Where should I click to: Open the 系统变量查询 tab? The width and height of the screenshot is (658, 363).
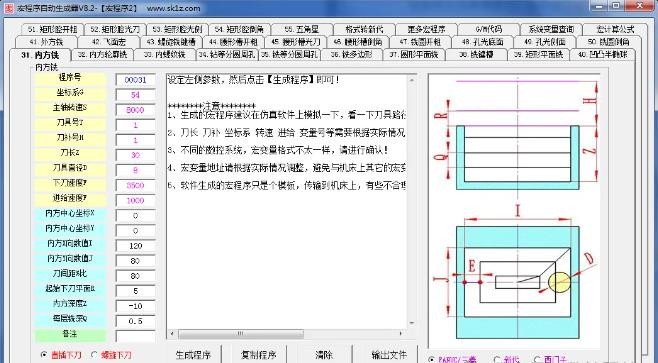pyautogui.click(x=551, y=29)
